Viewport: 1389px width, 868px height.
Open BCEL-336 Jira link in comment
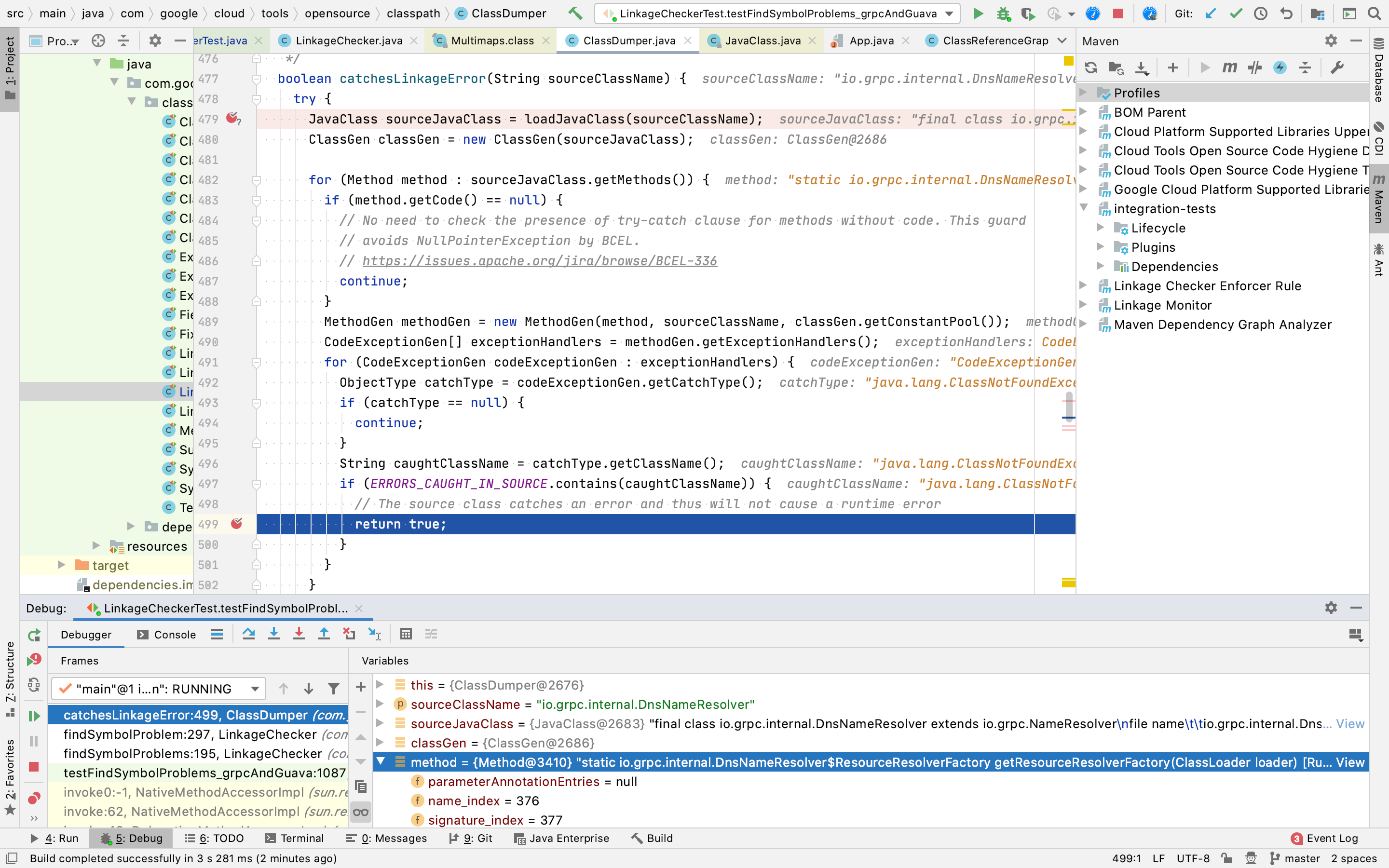(x=540, y=260)
